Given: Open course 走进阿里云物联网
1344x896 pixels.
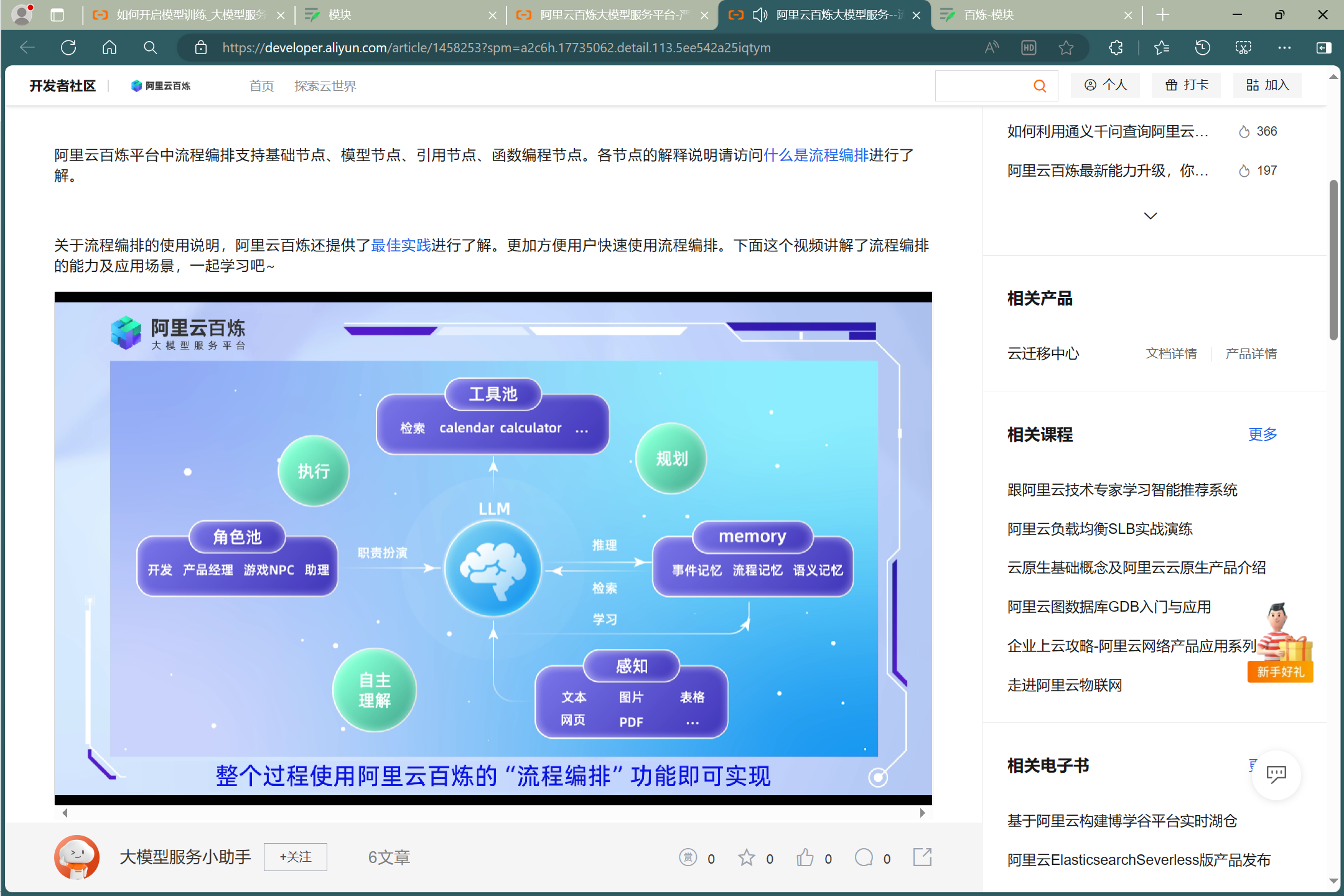Looking at the screenshot, I should 1065,685.
